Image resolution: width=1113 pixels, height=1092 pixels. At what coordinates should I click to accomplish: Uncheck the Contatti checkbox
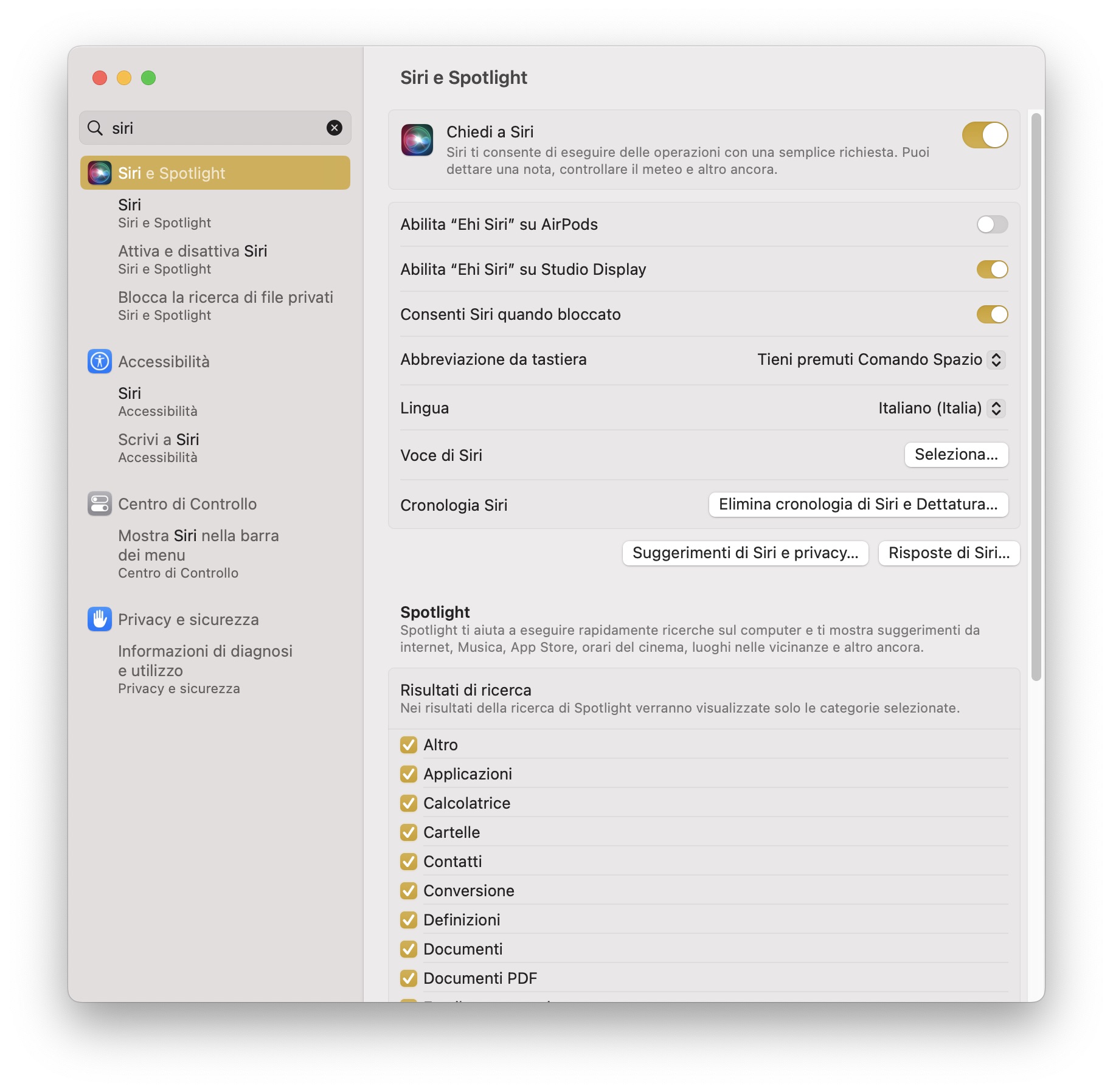pyautogui.click(x=409, y=862)
